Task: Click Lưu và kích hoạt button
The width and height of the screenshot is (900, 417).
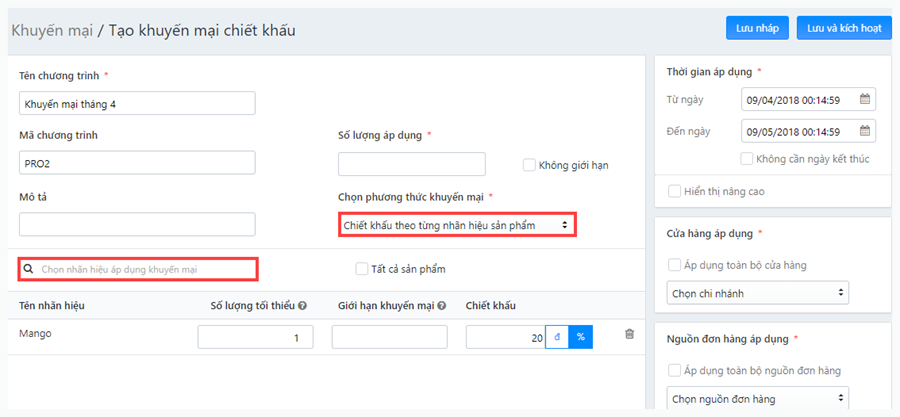Action: [844, 28]
